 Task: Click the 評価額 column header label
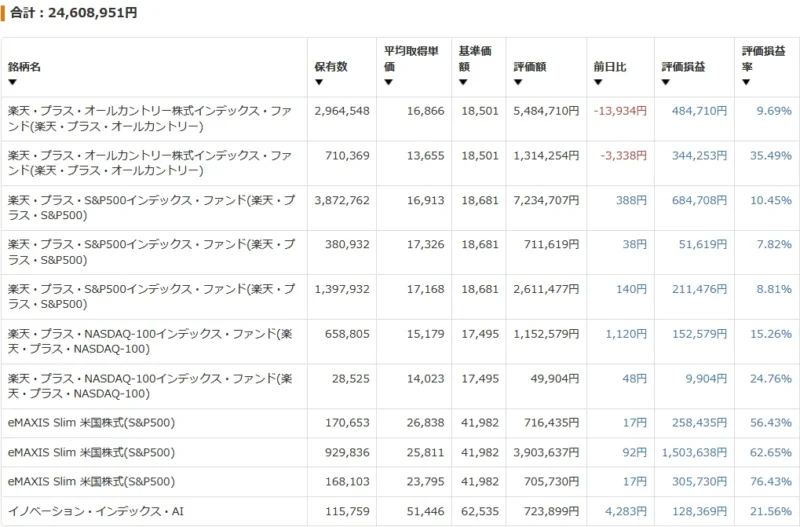click(530, 67)
